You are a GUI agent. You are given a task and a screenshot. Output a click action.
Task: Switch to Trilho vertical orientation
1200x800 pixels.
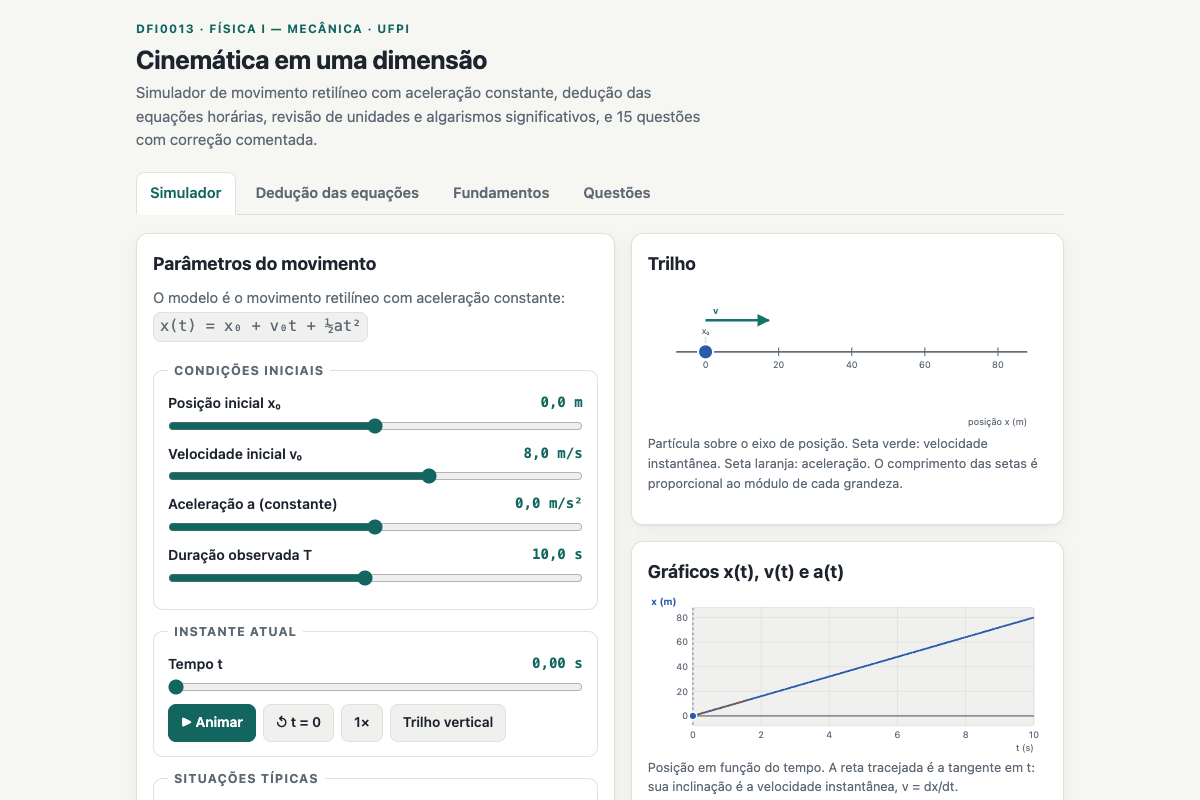point(448,722)
